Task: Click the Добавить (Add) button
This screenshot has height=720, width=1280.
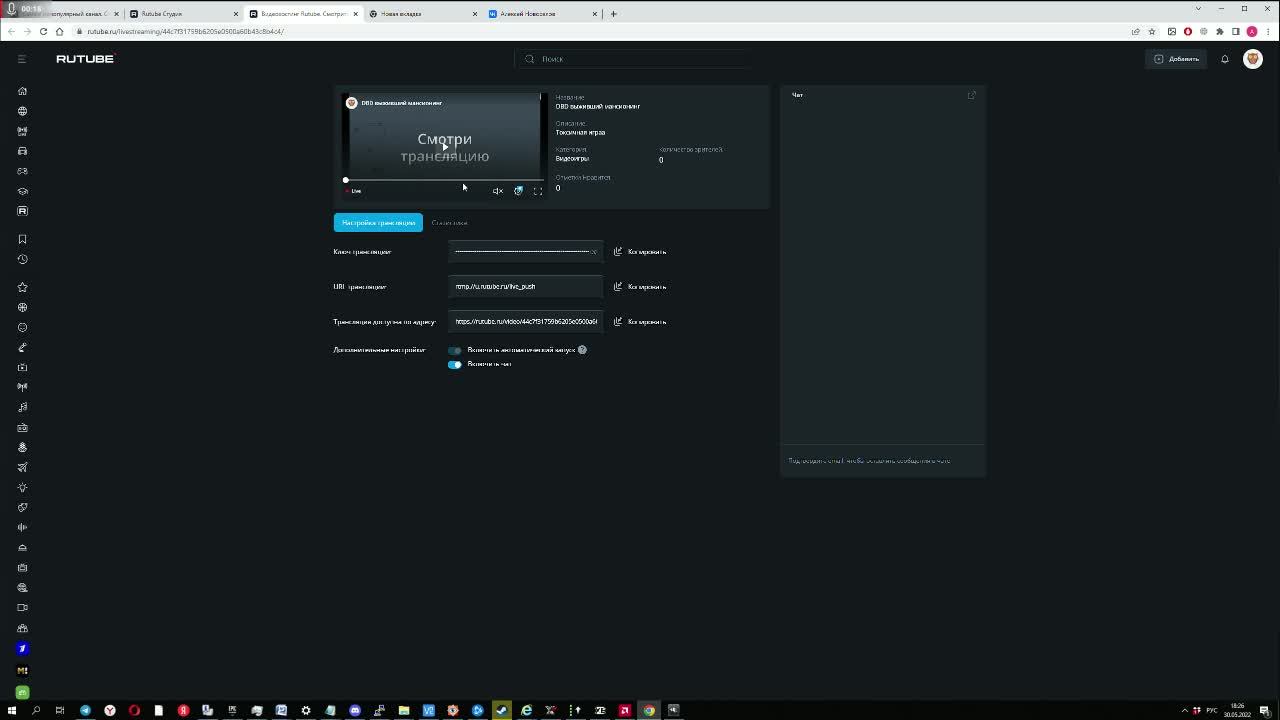Action: point(1176,59)
